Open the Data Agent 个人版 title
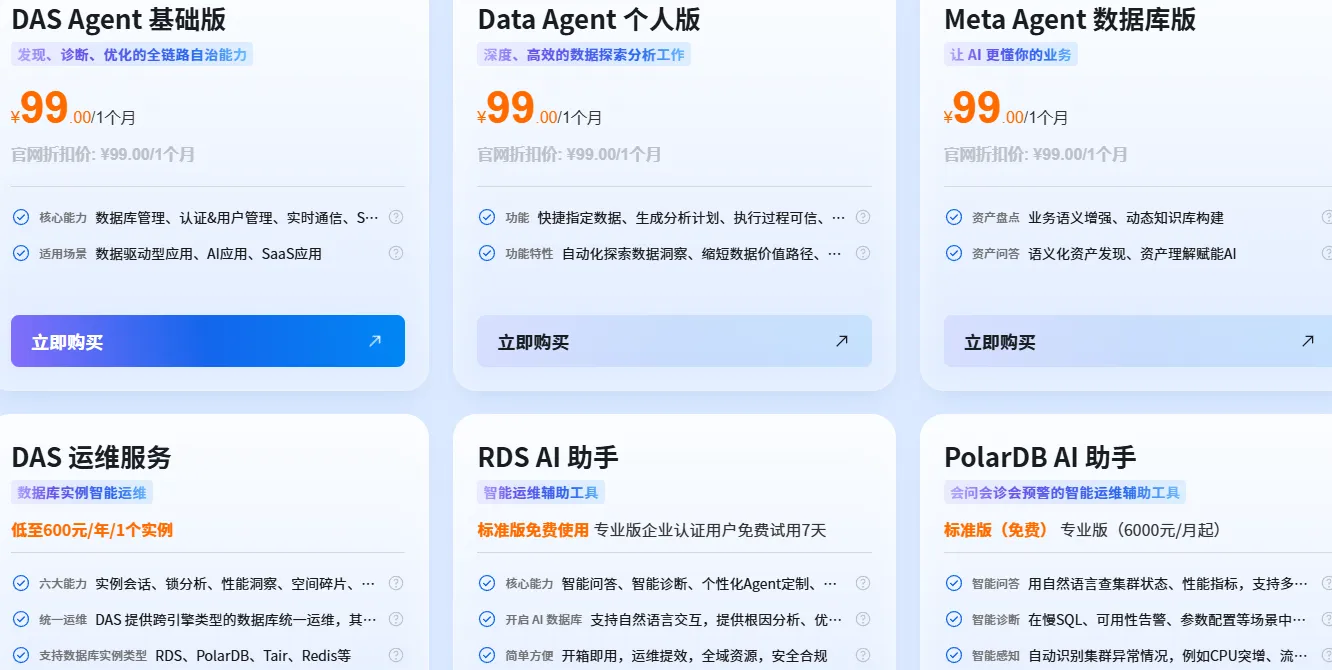Viewport: 1332px width, 670px height. pyautogui.click(x=589, y=19)
